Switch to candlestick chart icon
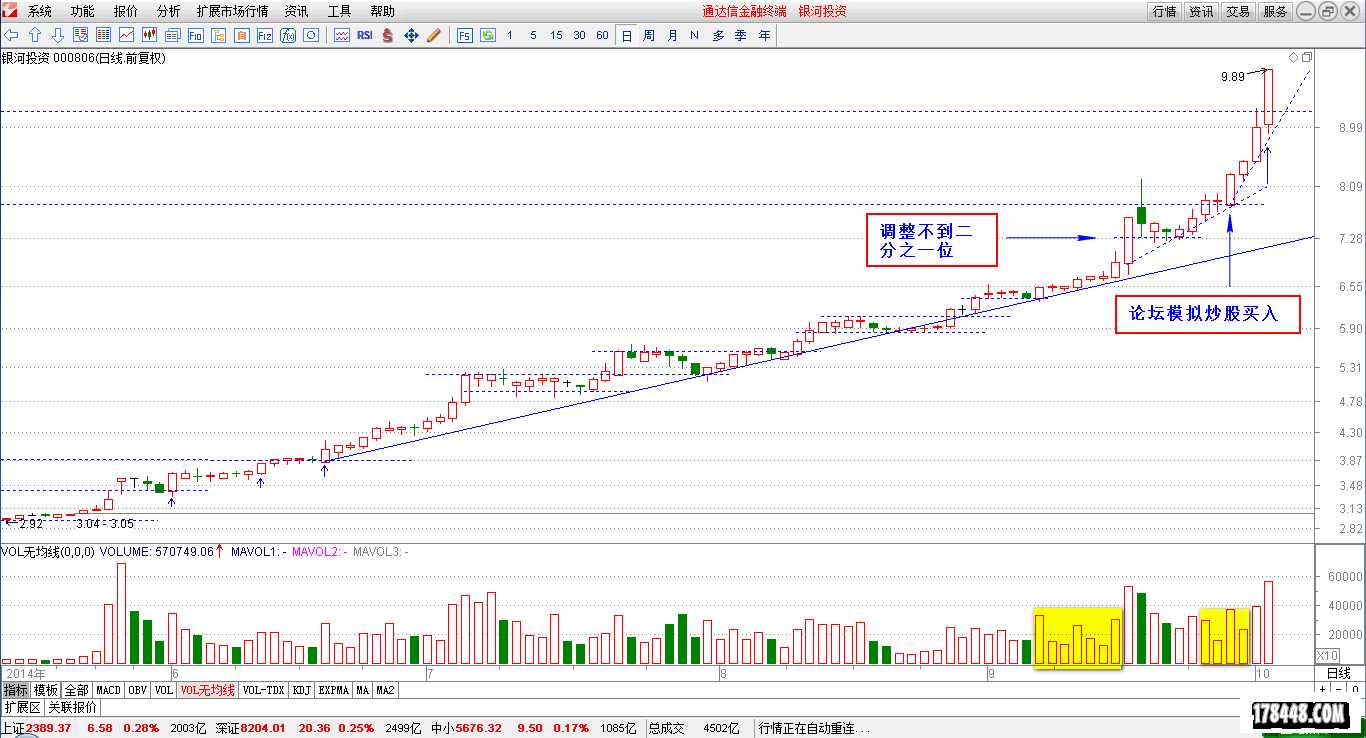1366x738 pixels. coord(149,35)
